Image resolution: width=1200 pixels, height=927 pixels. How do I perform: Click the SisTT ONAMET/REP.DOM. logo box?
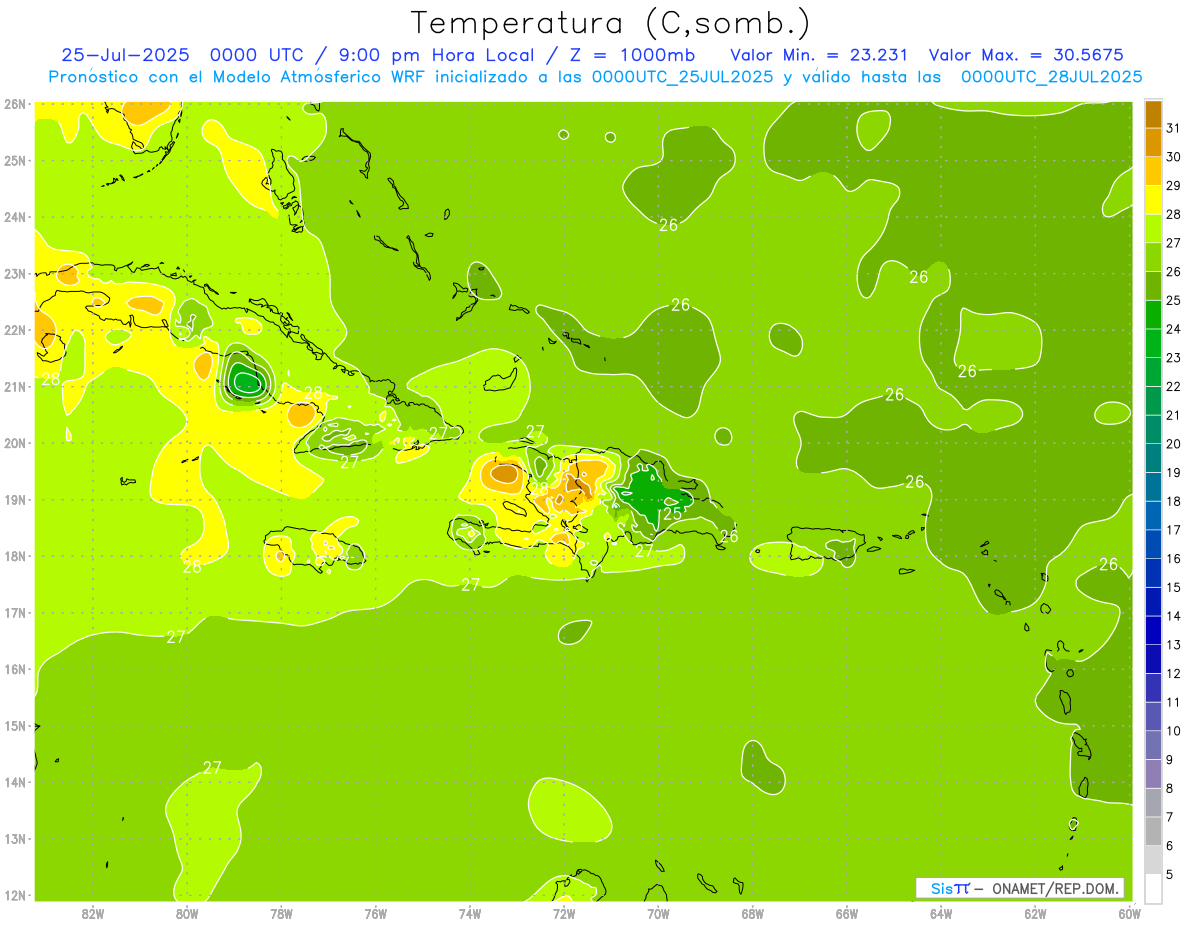click(x=1019, y=888)
